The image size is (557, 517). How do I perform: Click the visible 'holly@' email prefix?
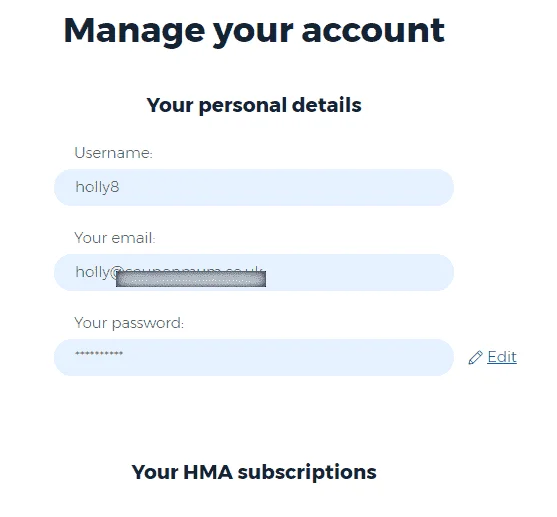(x=96, y=273)
